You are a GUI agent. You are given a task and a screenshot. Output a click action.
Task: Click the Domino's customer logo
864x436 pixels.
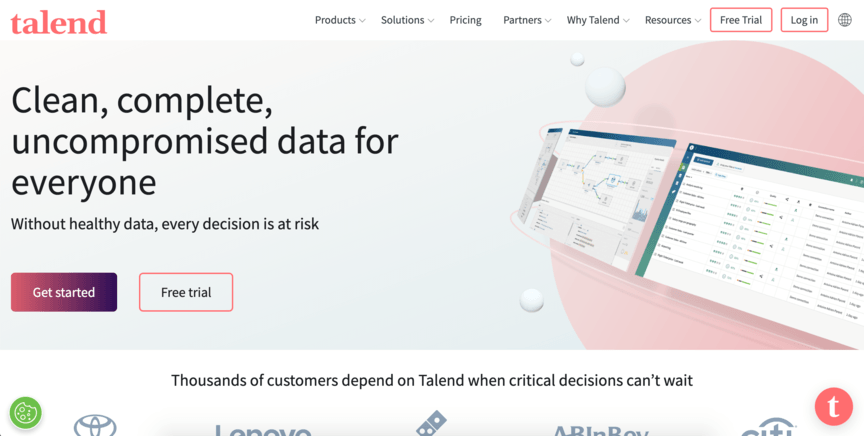pos(431,424)
